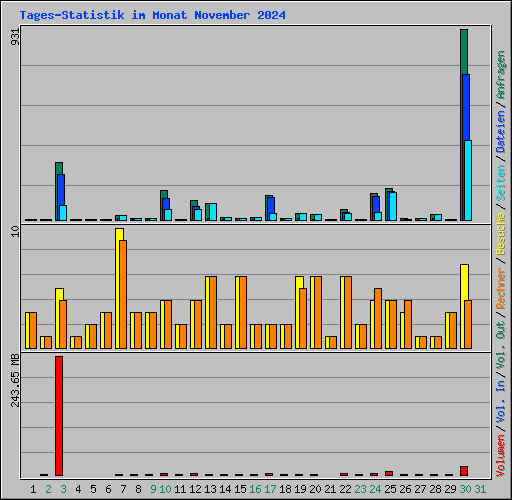
Task: Click the blue Dateien bar for day 17
Action: click(271, 205)
